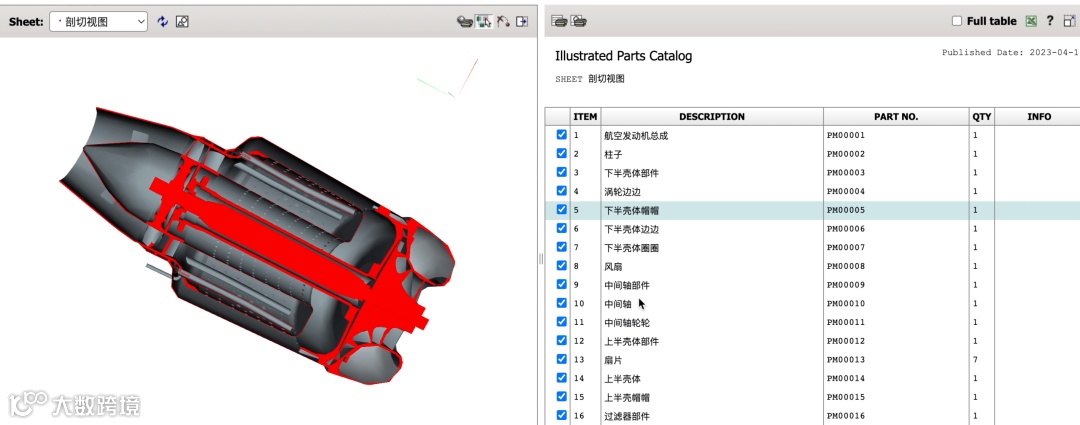Click the pop-out window icon in the catalog toolbar
The width and height of the screenshot is (1080, 425).
click(1069, 21)
